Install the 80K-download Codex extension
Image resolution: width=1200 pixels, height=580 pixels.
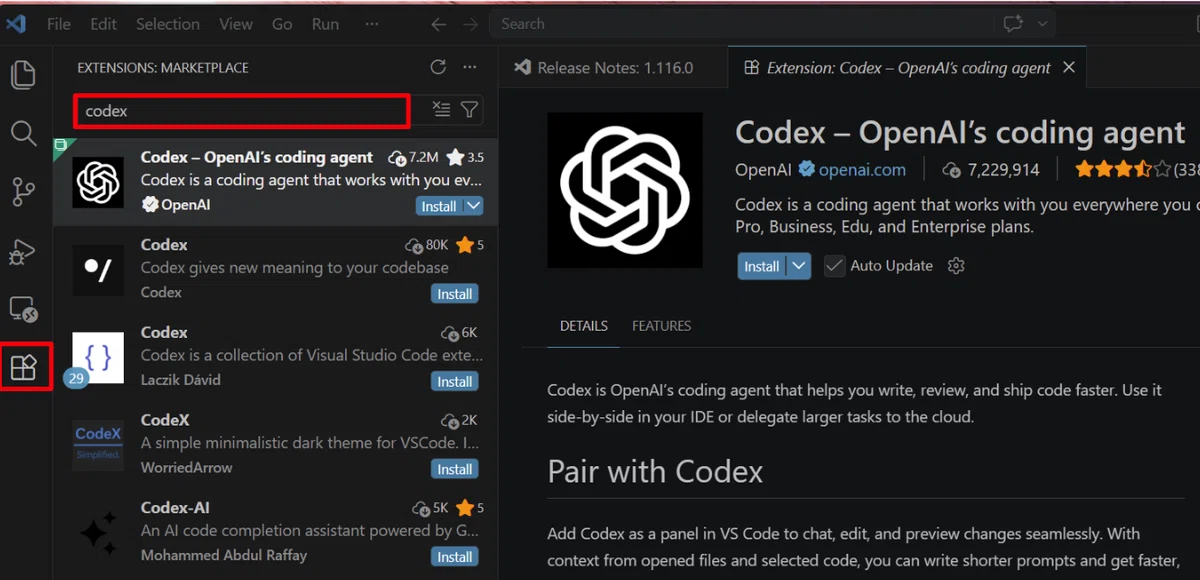pyautogui.click(x=455, y=294)
